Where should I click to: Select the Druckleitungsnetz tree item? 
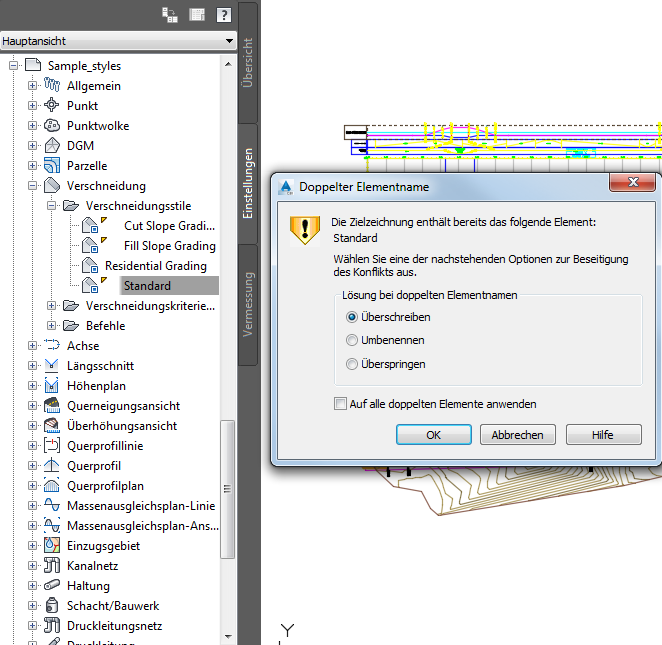point(114,626)
